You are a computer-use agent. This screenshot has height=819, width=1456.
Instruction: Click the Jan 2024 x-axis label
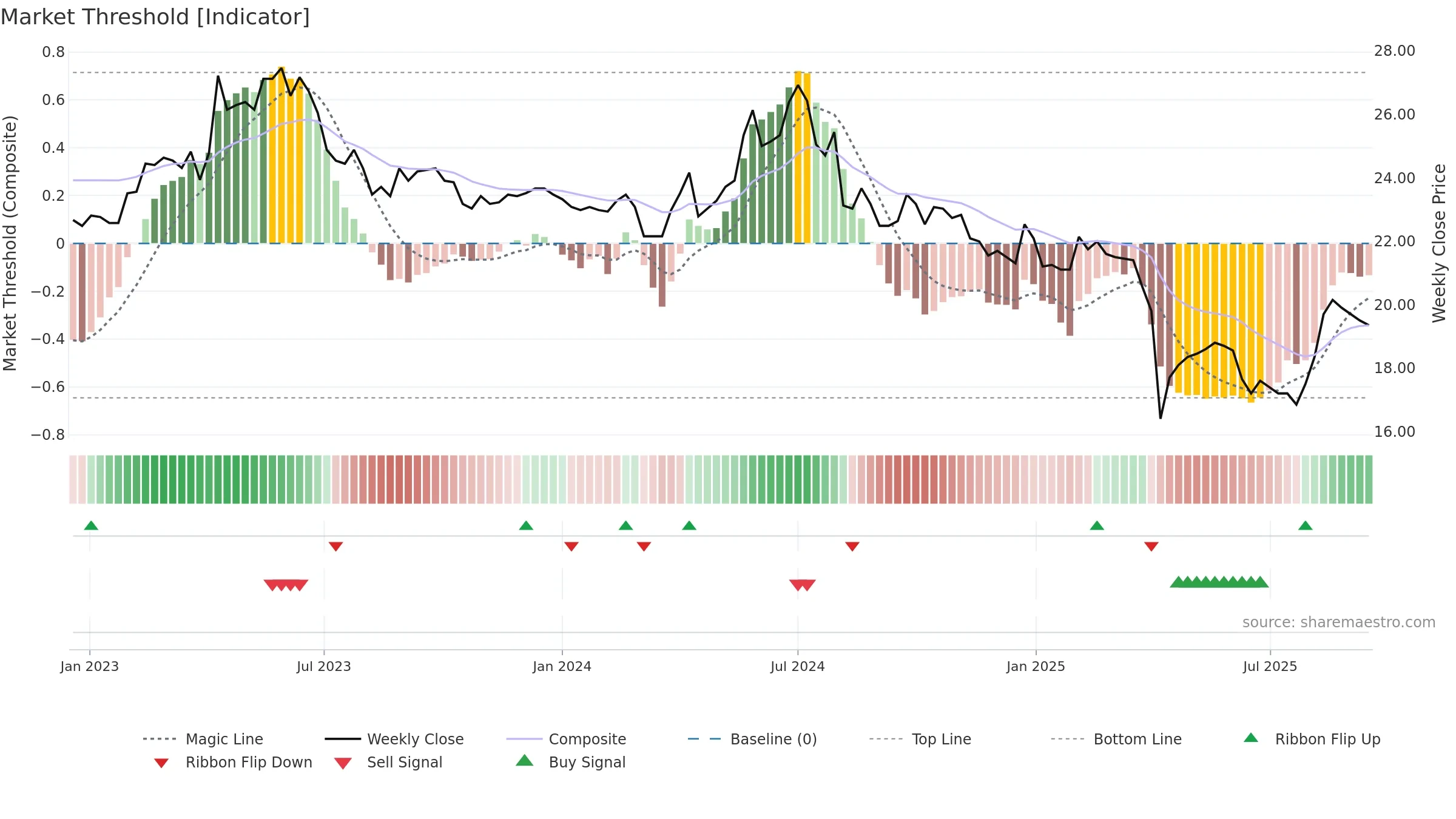[562, 667]
